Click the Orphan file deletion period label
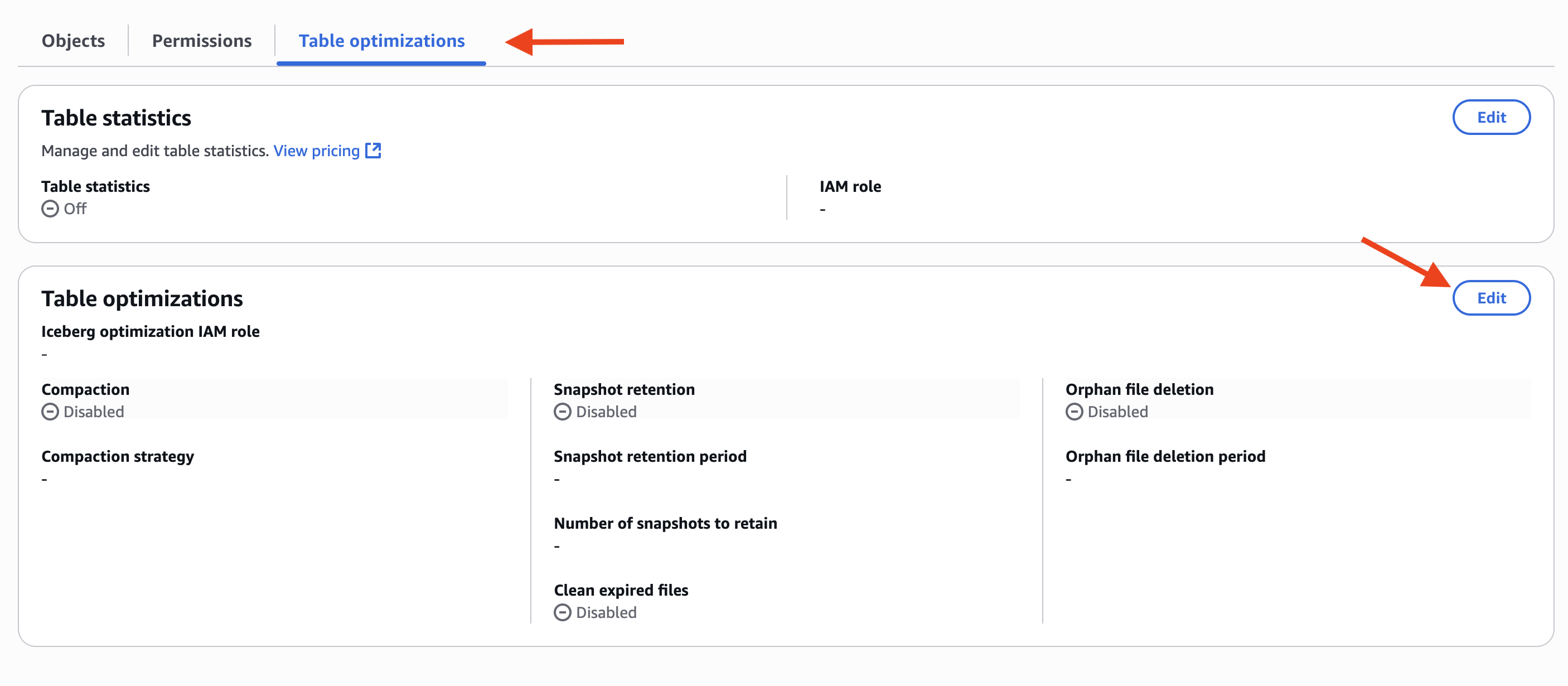Screen dimensions: 1568x686 pyautogui.click(x=1165, y=457)
